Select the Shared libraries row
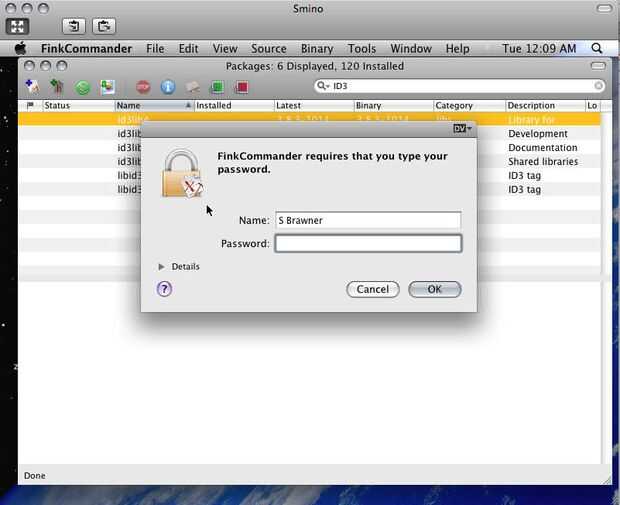620x505 pixels. pos(309,161)
